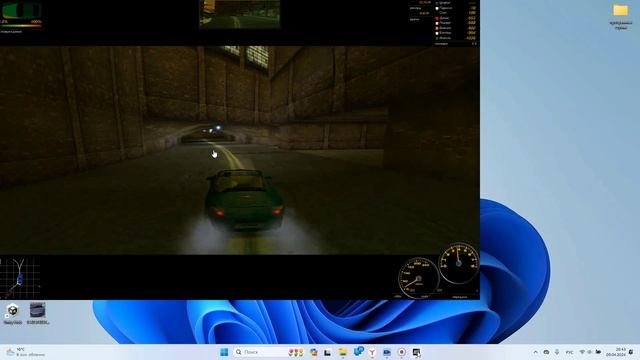
Task: Open the volume speaker tray icon
Action: click(x=589, y=352)
